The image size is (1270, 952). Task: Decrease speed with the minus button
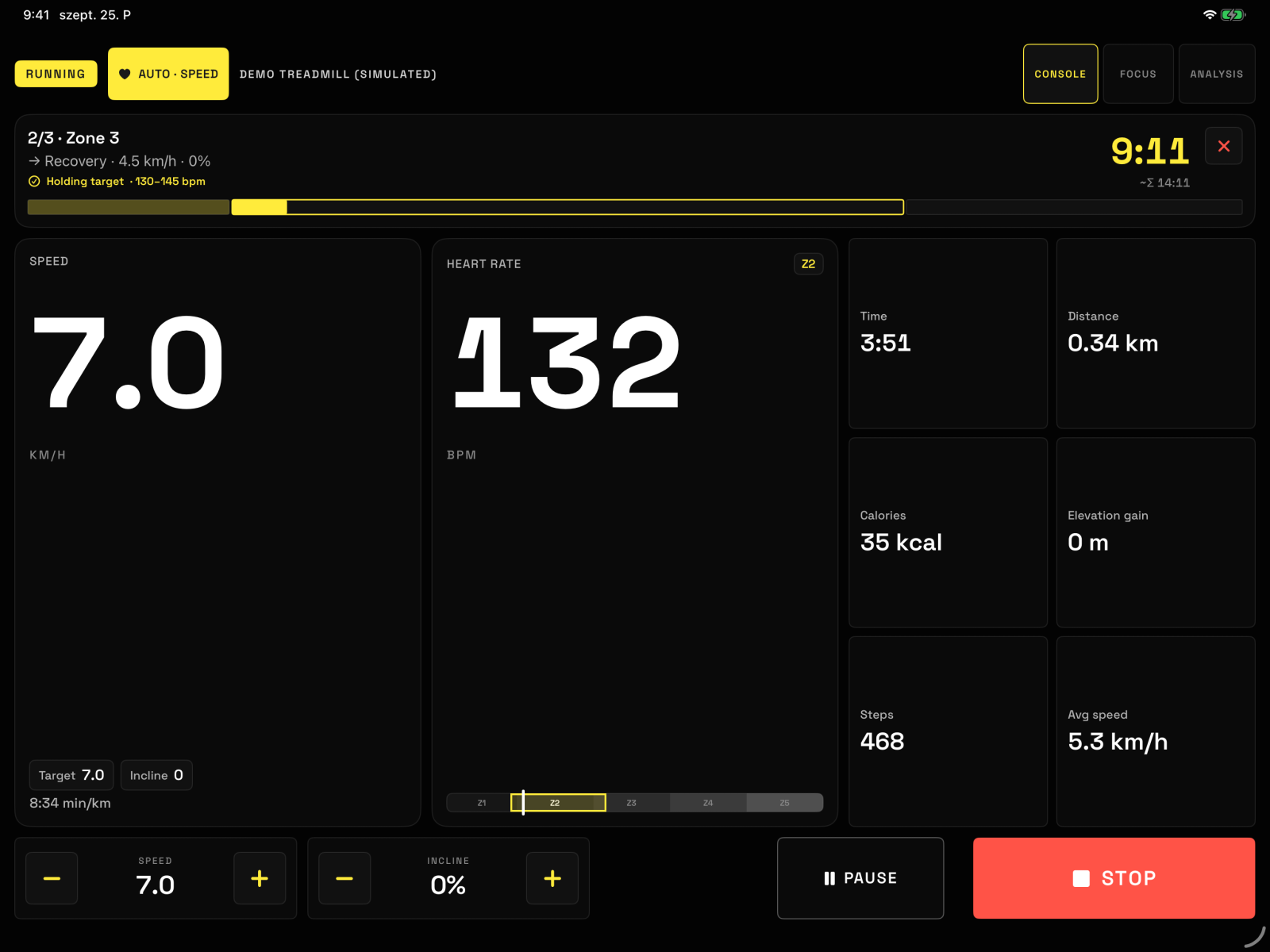coord(52,878)
